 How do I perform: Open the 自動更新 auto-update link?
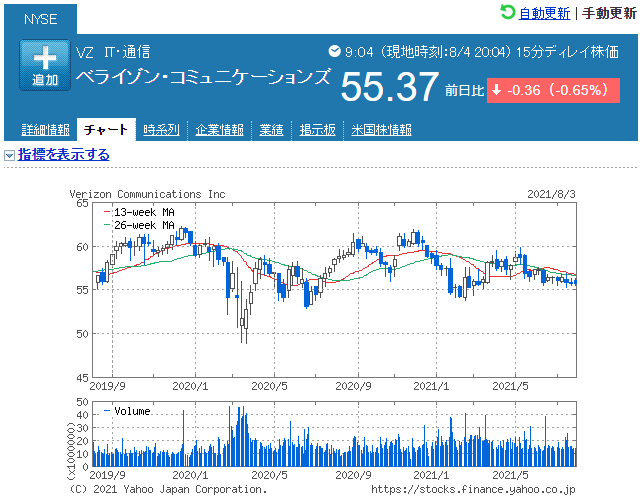click(544, 13)
